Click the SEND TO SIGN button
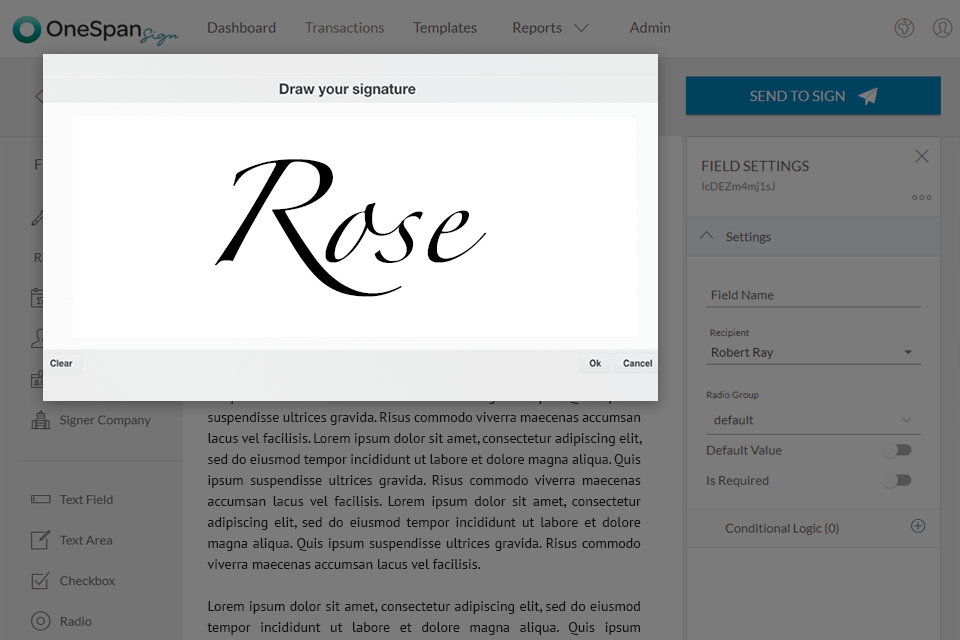The height and width of the screenshot is (640, 960). pos(813,96)
